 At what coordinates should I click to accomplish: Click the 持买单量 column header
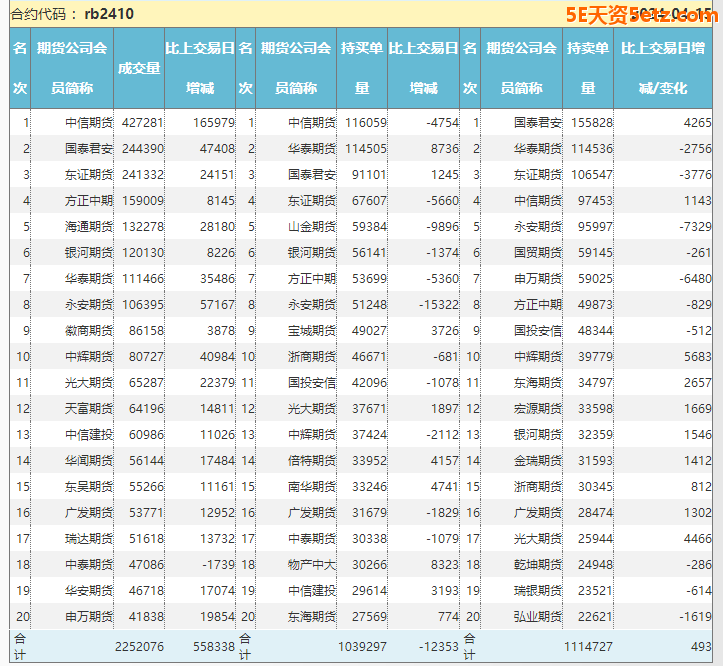tap(361, 67)
